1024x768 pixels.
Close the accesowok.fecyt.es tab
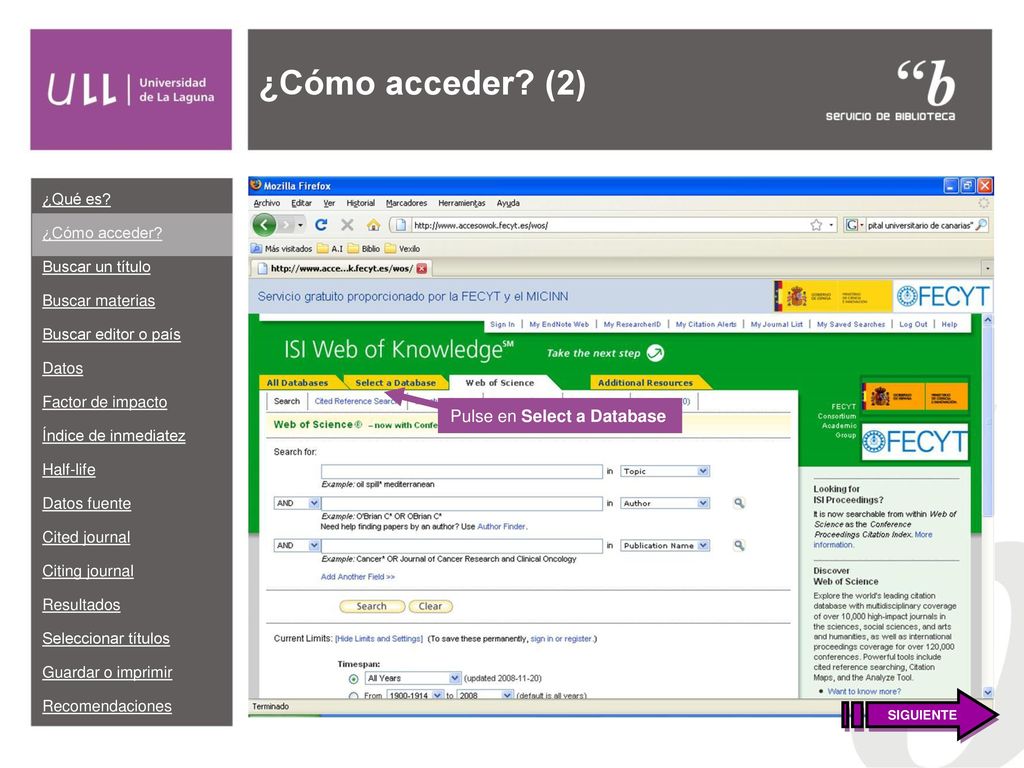point(422,268)
